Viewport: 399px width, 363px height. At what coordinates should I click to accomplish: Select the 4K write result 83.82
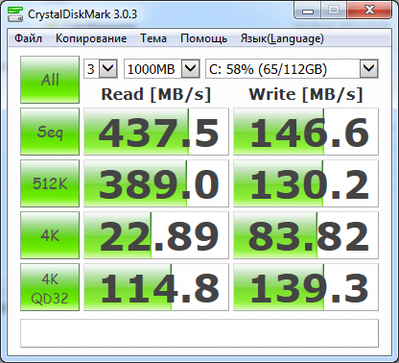tap(306, 235)
